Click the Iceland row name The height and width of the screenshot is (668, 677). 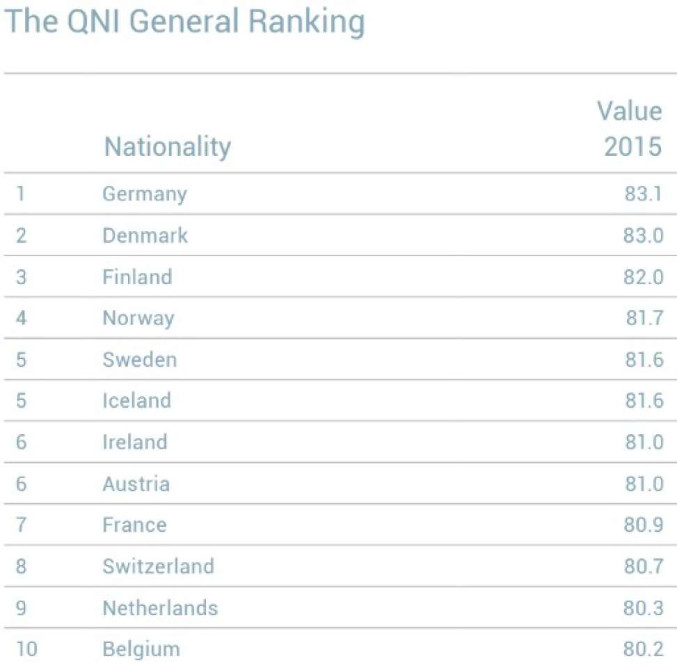[x=136, y=400]
